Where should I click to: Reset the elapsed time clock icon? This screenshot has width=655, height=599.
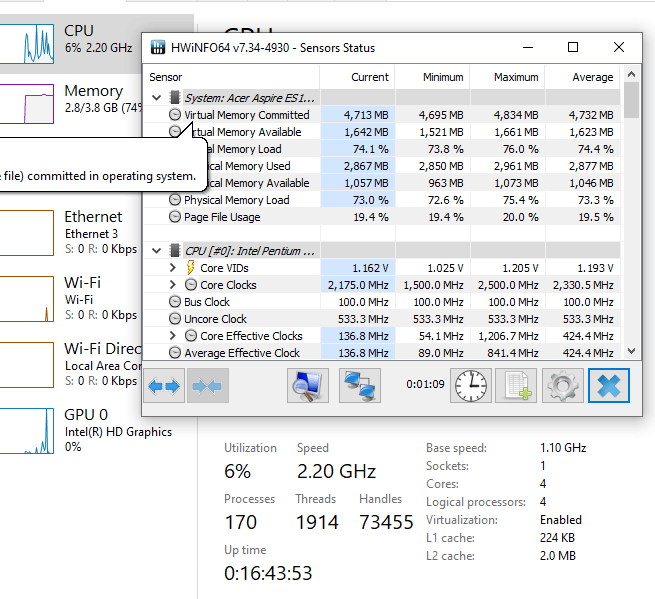click(471, 386)
